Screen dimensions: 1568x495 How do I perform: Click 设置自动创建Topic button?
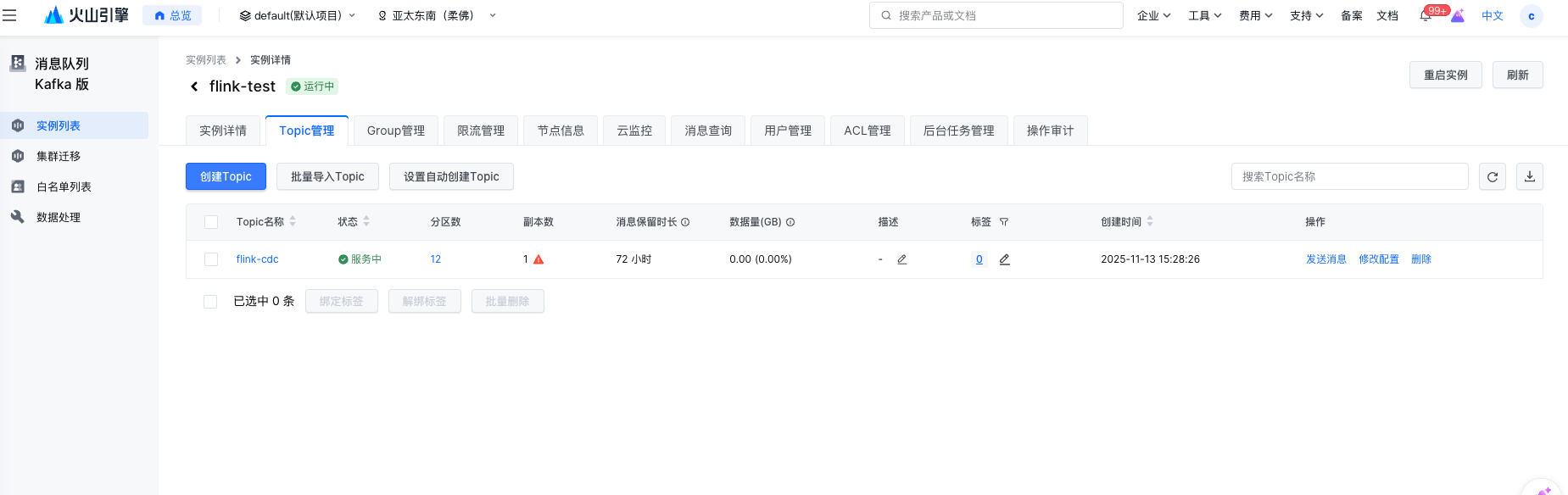click(451, 176)
